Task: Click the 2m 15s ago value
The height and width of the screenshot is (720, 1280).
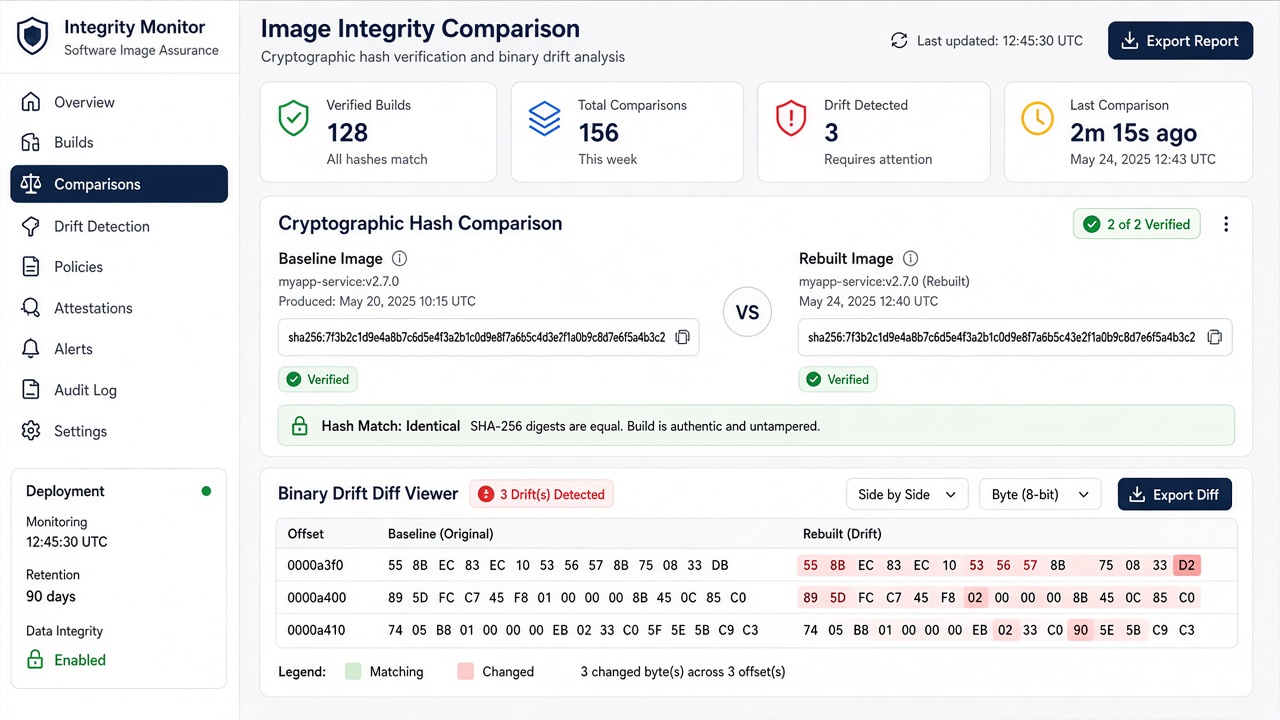Action: [x=1133, y=132]
